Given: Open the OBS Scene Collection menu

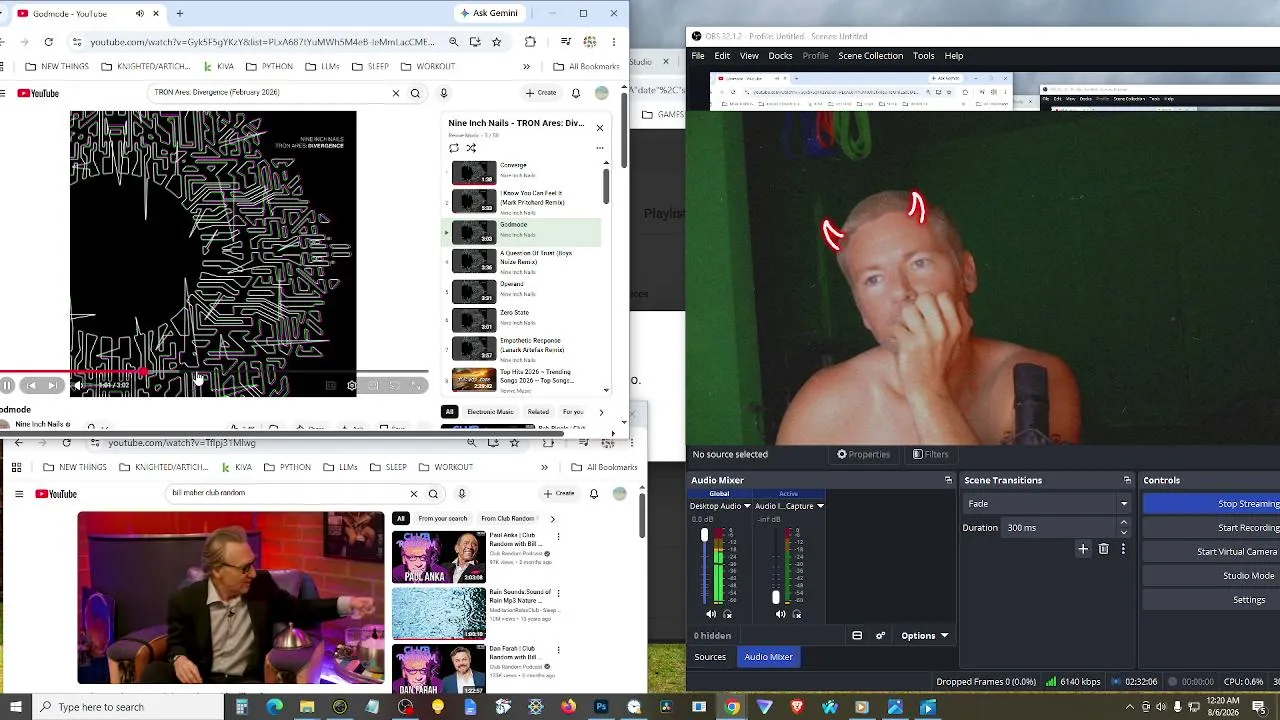Looking at the screenshot, I should tap(870, 56).
